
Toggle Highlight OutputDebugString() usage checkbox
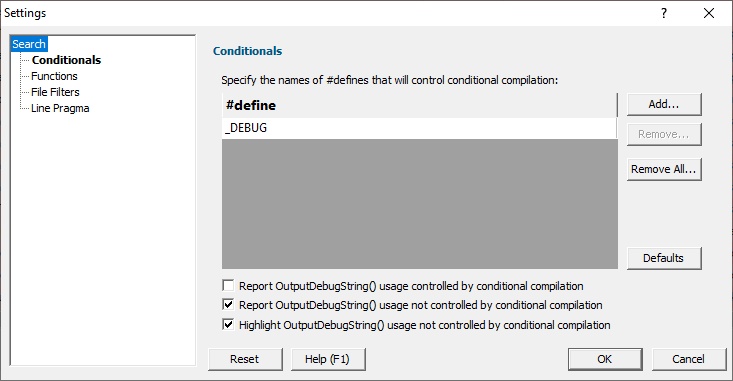(x=228, y=324)
